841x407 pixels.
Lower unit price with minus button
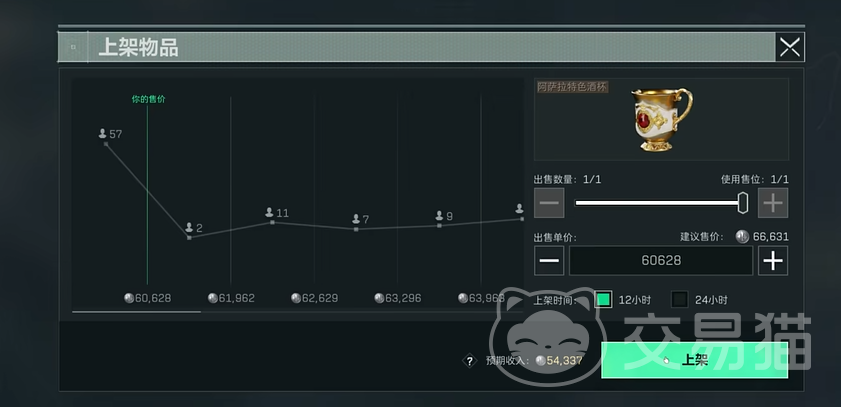tap(549, 261)
